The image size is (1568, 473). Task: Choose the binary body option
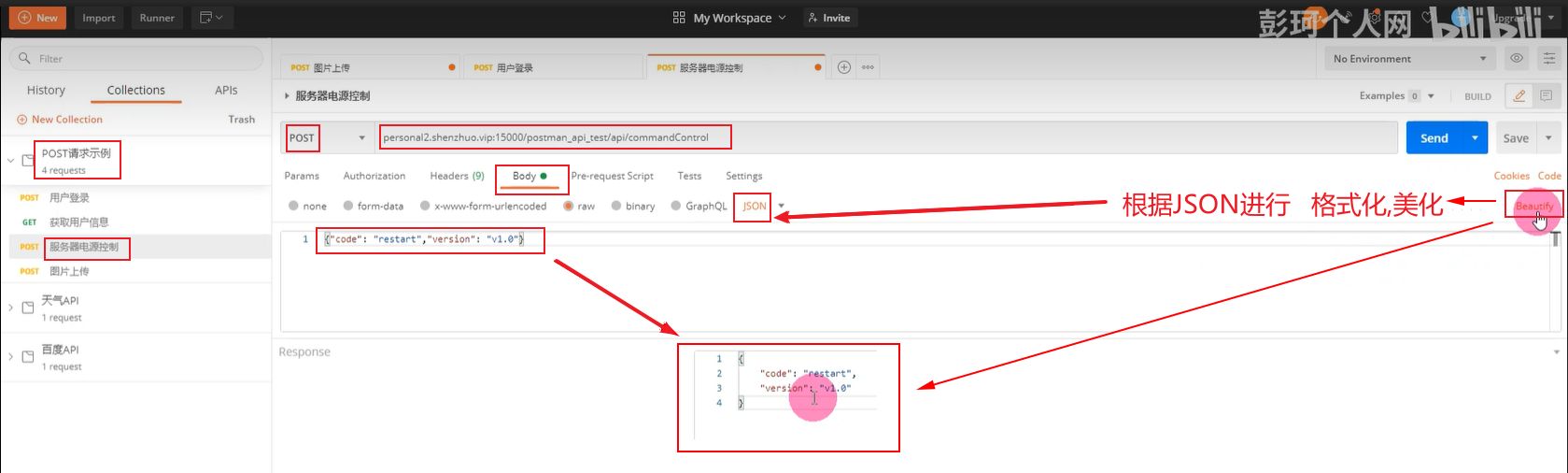[x=616, y=207]
